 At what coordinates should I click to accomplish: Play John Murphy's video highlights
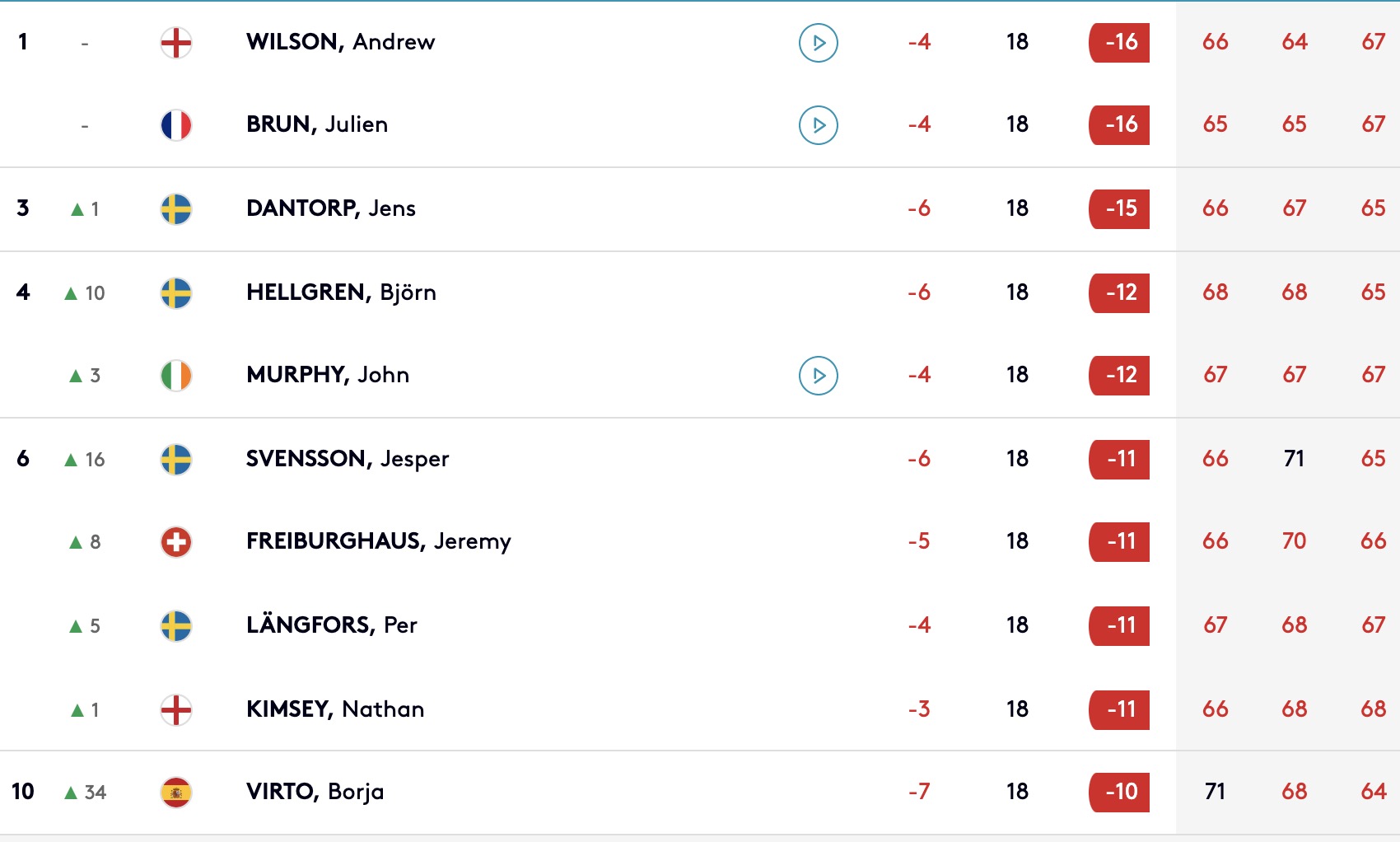818,376
